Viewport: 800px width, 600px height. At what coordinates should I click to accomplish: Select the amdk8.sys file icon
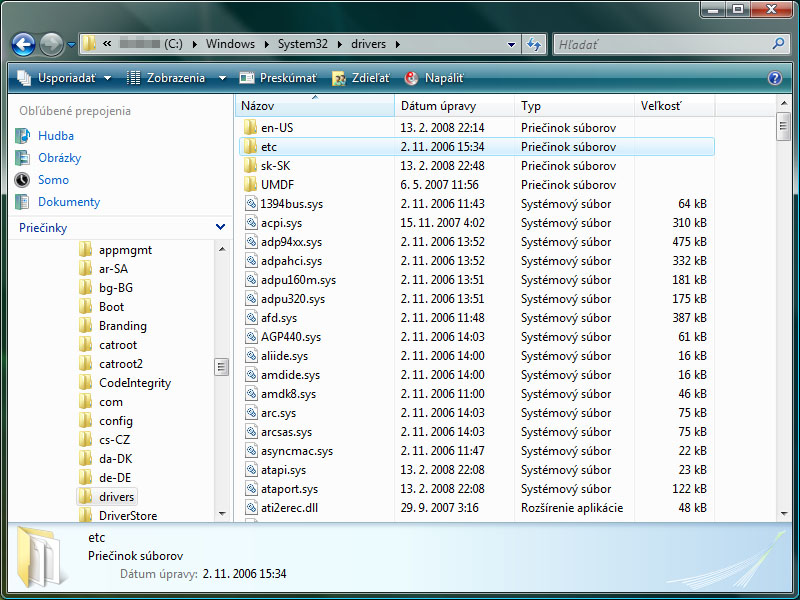(x=251, y=393)
